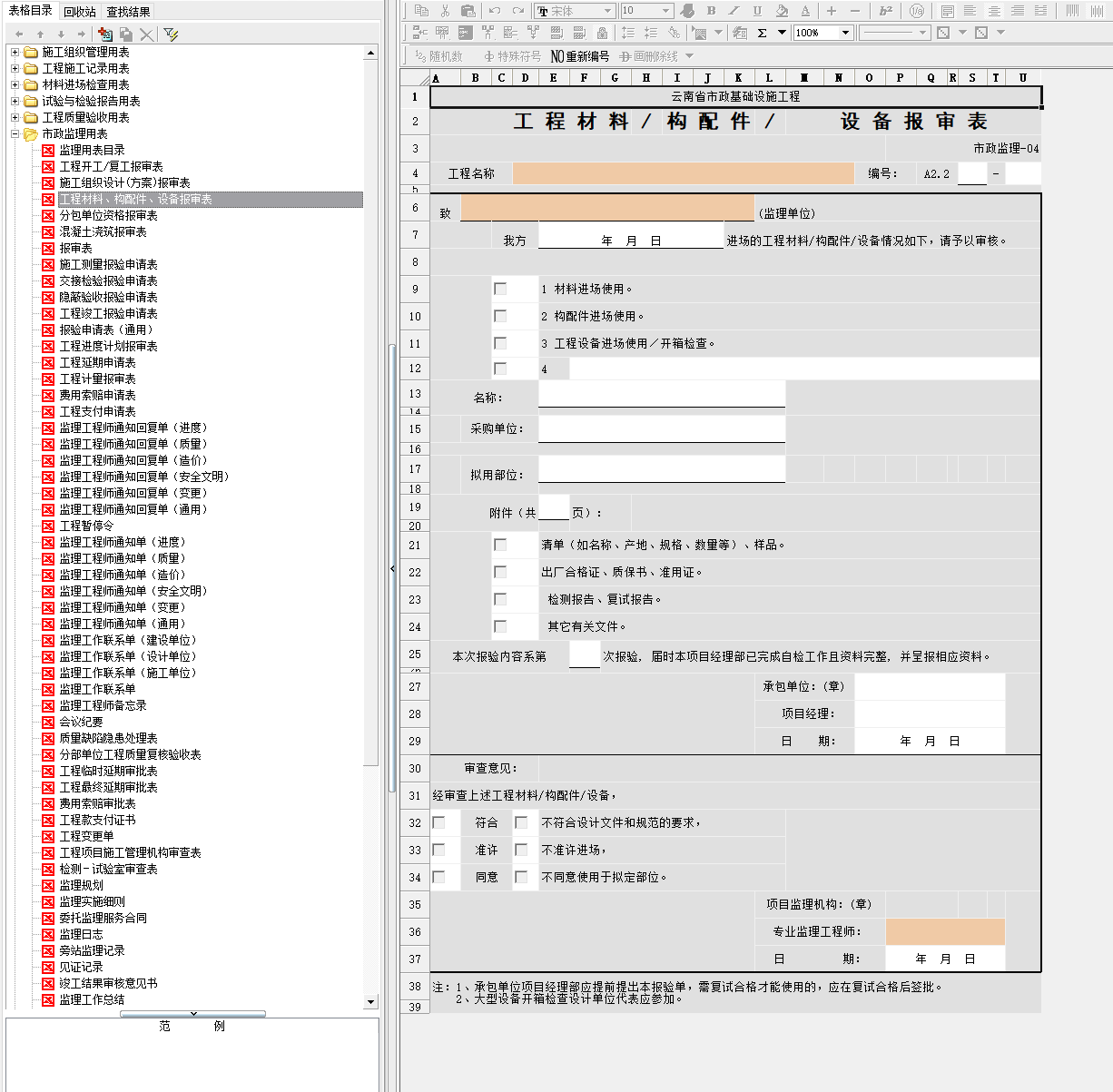The width and height of the screenshot is (1113, 1092).
Task: Check the 工程设备进场使用/开箱检查 checkbox
Action: tap(500, 343)
